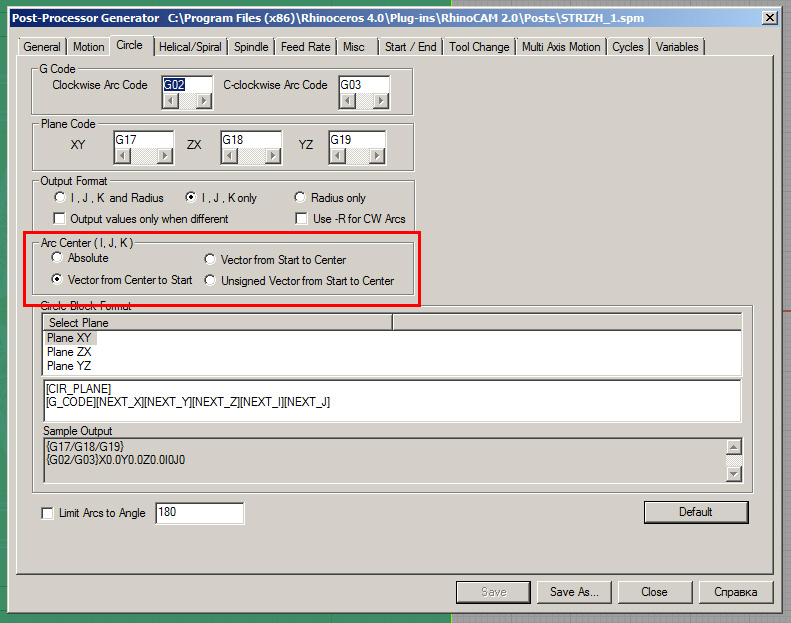
Task: Choose Radius only output format
Action: tap(300, 198)
